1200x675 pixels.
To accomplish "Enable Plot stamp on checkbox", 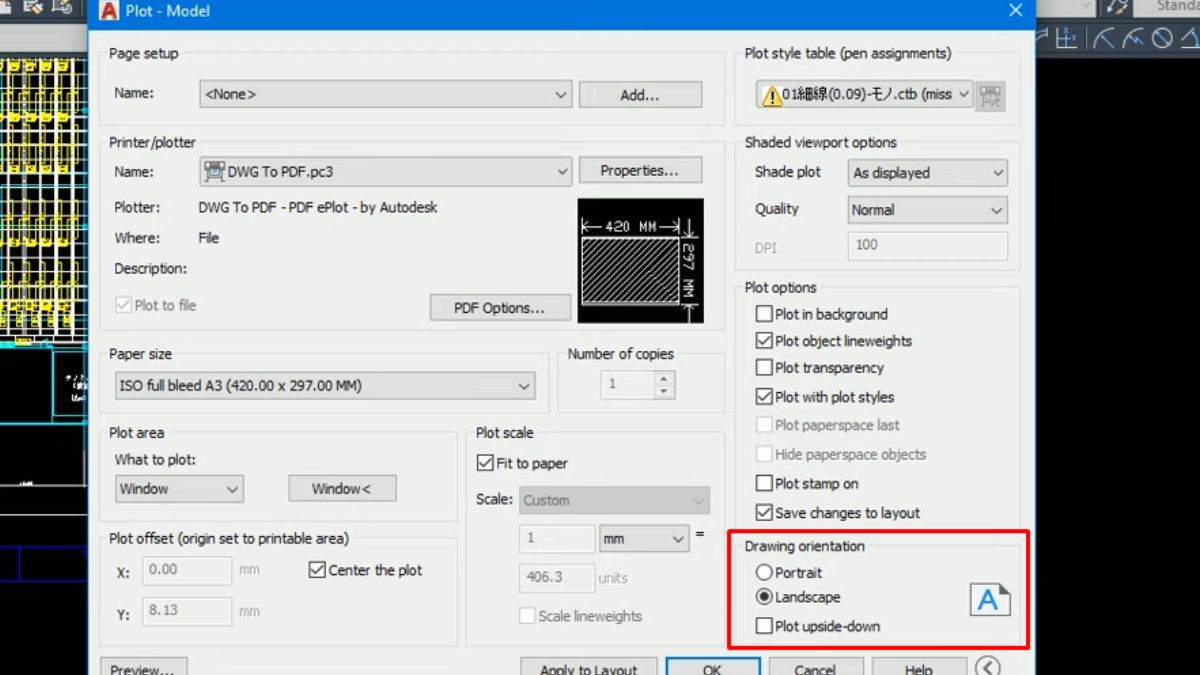I will pos(764,483).
